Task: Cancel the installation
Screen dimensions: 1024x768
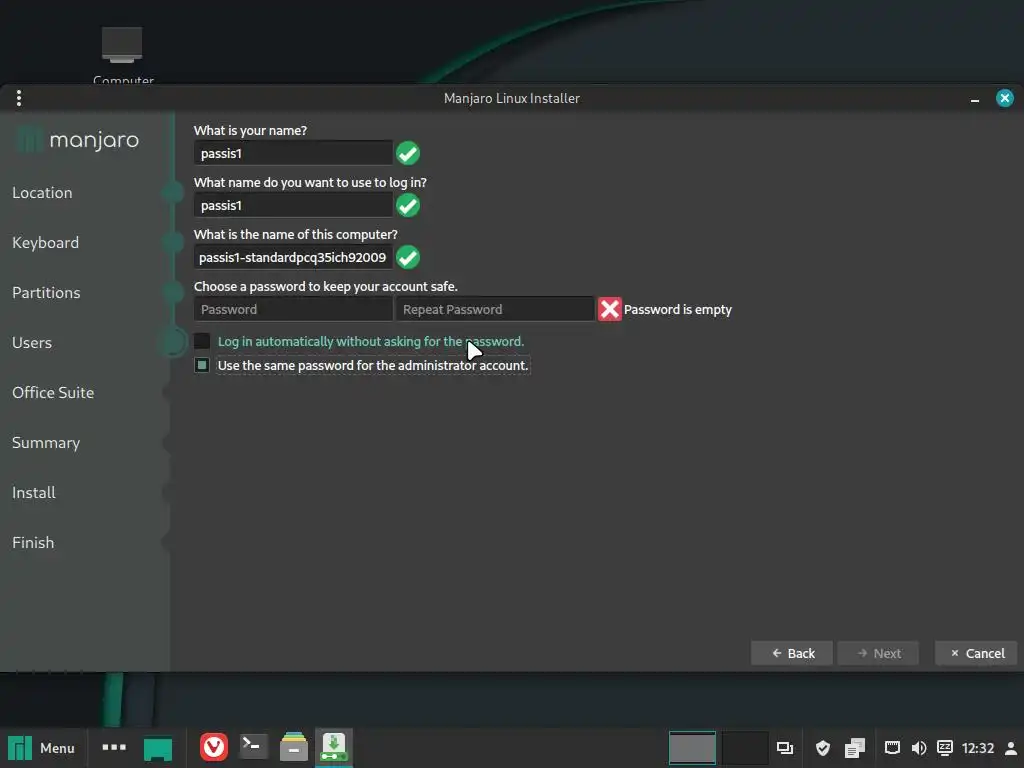Action: click(976, 653)
